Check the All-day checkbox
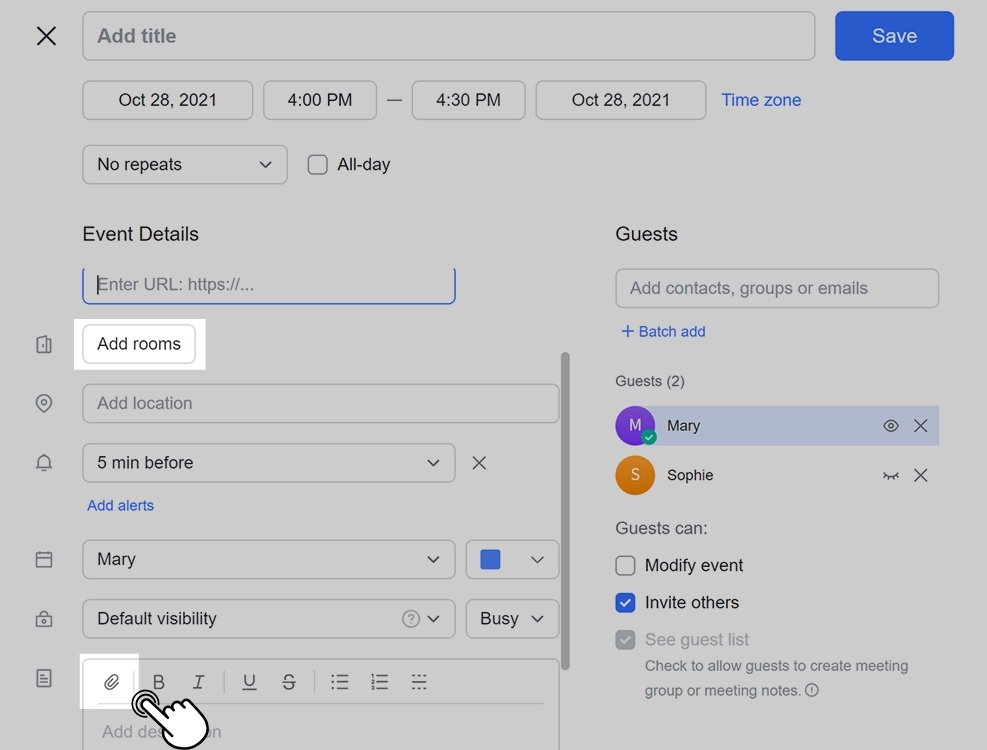 click(x=318, y=165)
